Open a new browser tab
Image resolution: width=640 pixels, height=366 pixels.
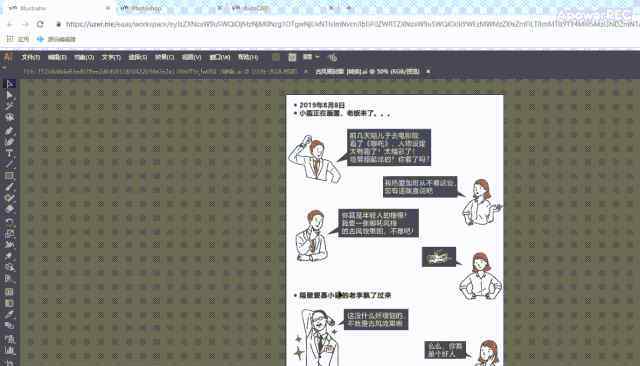(349, 8)
